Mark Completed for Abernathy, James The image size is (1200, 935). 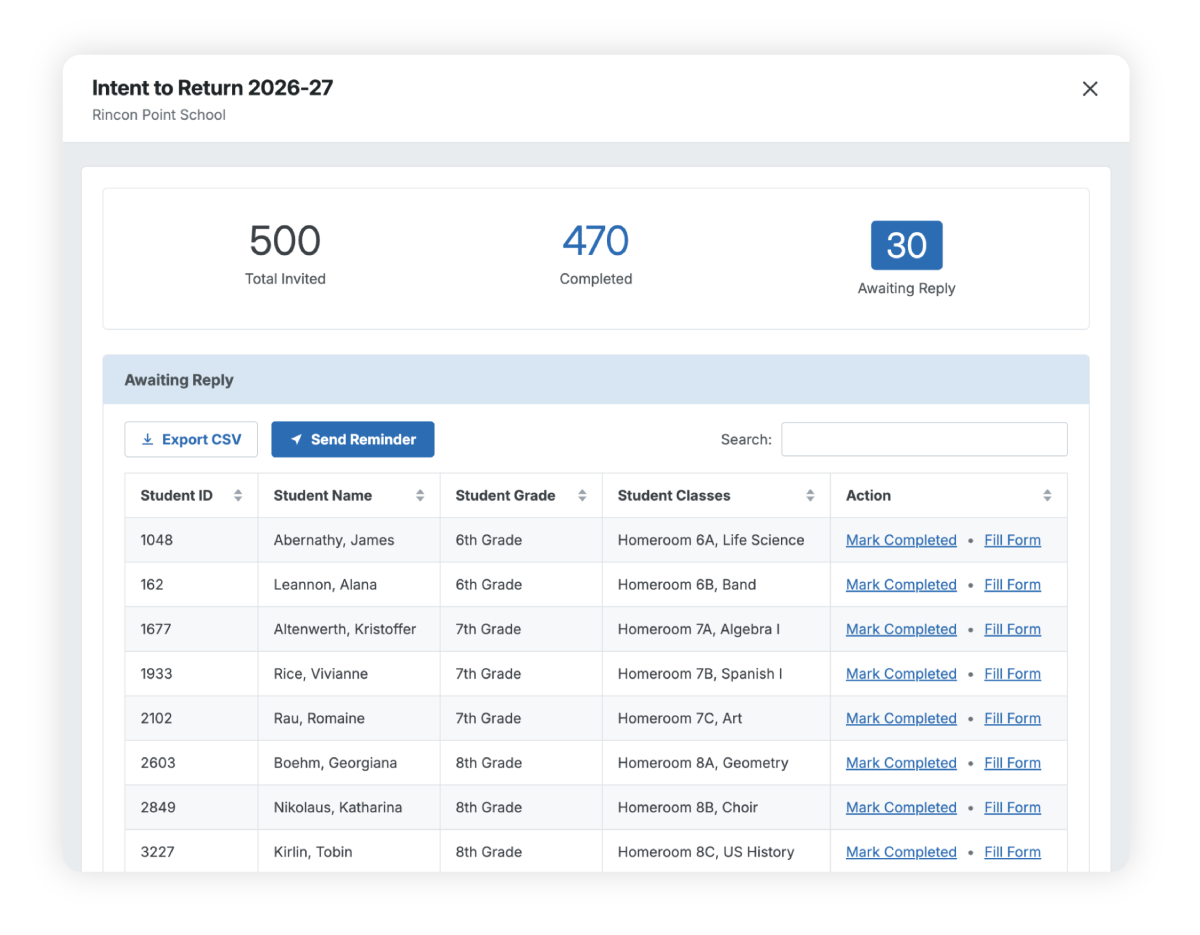tap(901, 540)
